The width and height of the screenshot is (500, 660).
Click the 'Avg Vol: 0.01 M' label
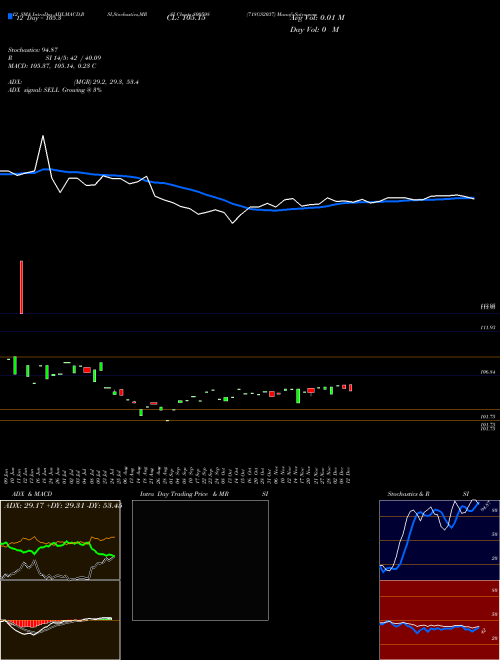pyautogui.click(x=317, y=18)
